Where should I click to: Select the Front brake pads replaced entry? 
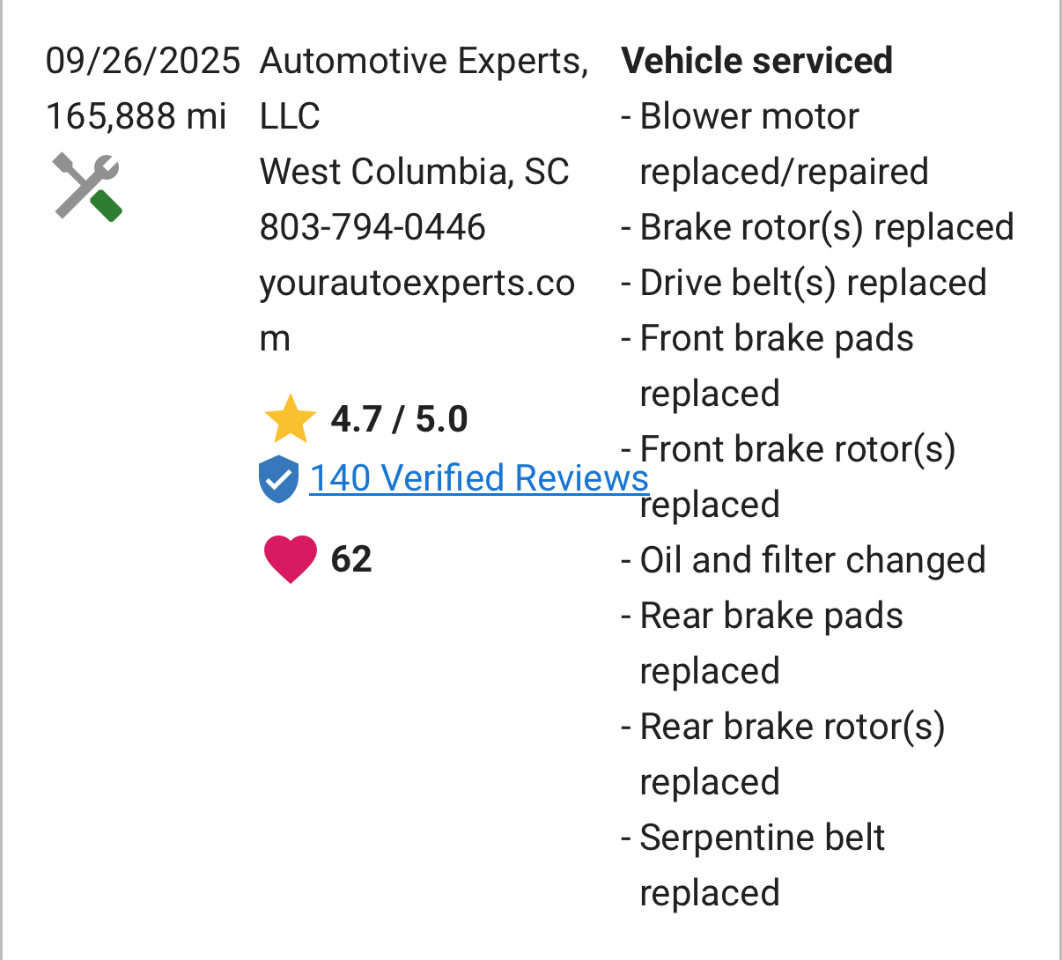click(x=775, y=366)
